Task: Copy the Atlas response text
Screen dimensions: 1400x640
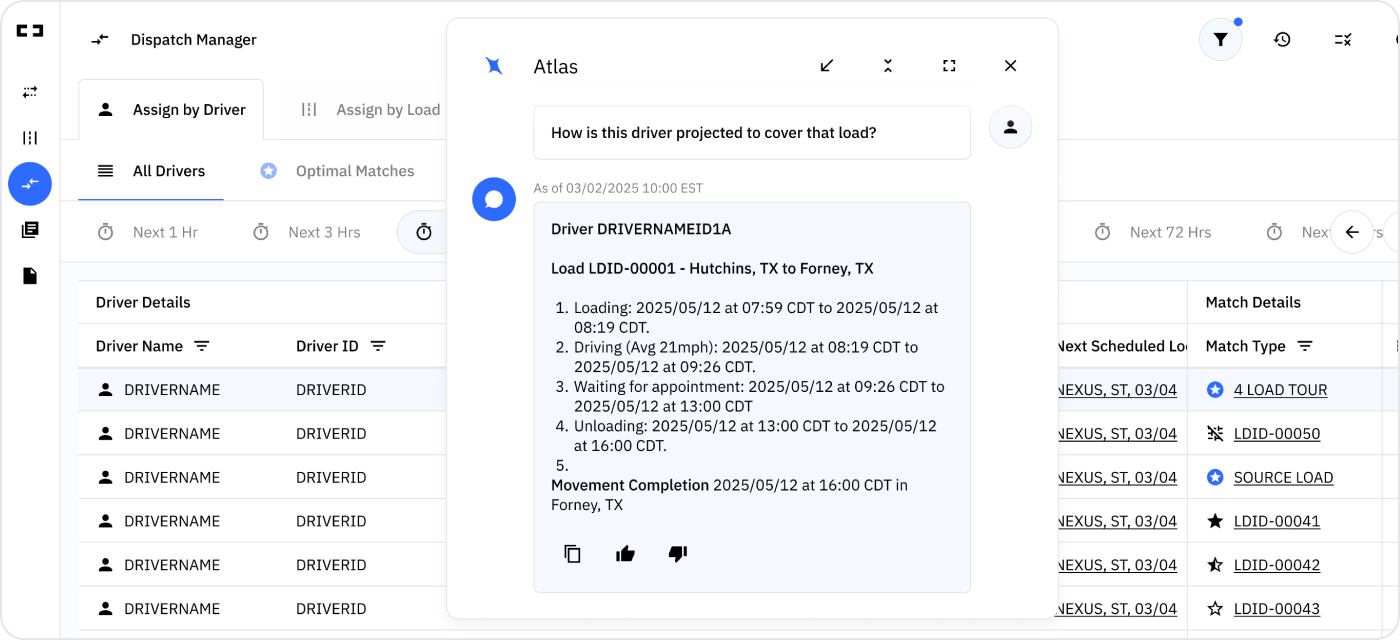Action: (x=573, y=553)
